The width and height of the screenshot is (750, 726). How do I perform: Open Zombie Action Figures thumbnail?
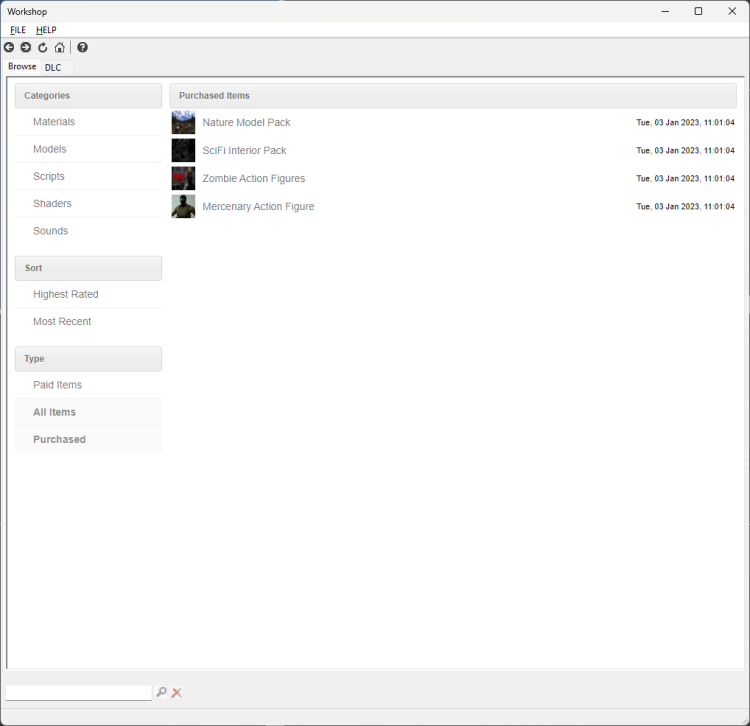184,178
